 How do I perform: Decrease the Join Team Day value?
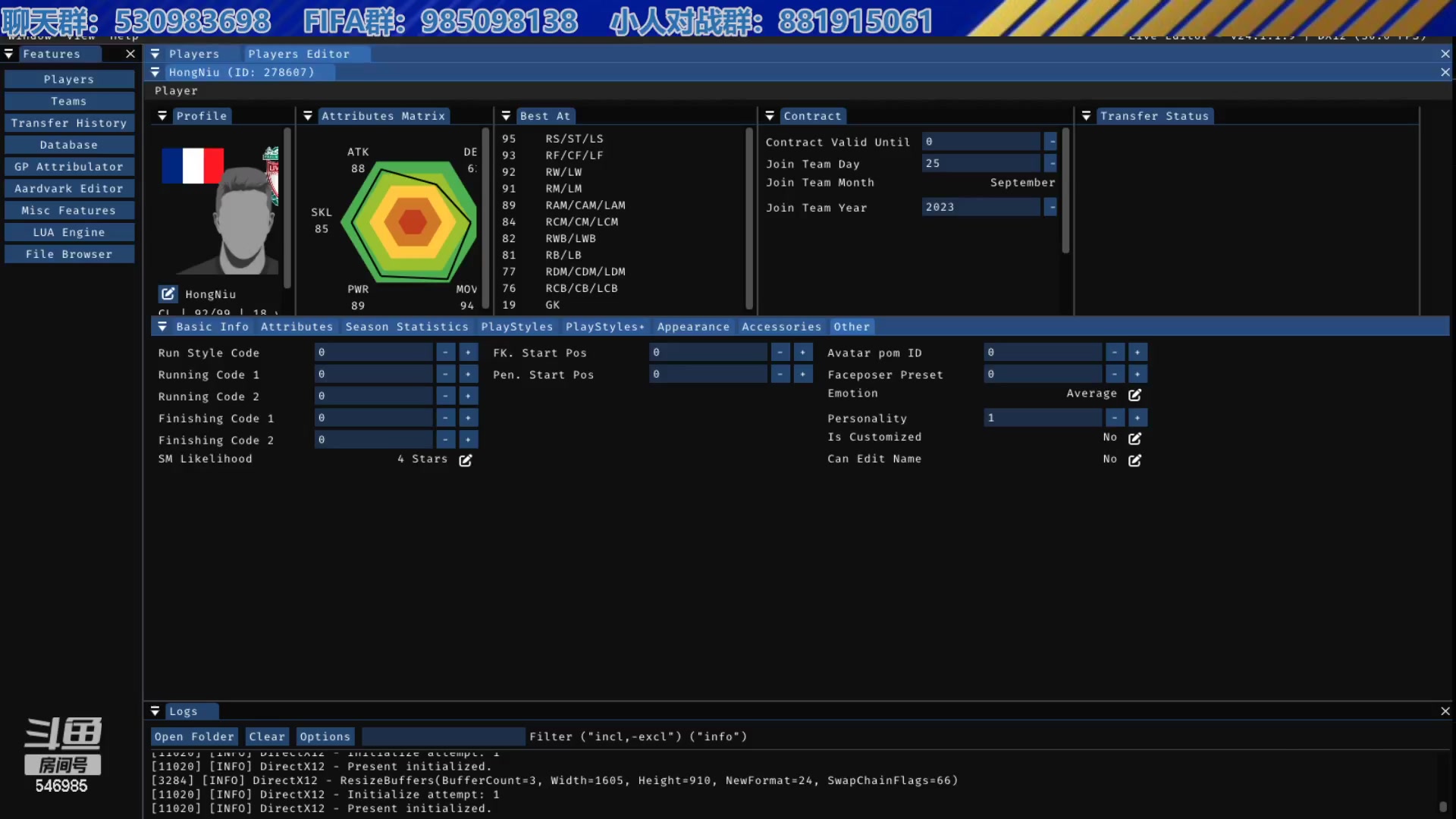tap(1051, 163)
